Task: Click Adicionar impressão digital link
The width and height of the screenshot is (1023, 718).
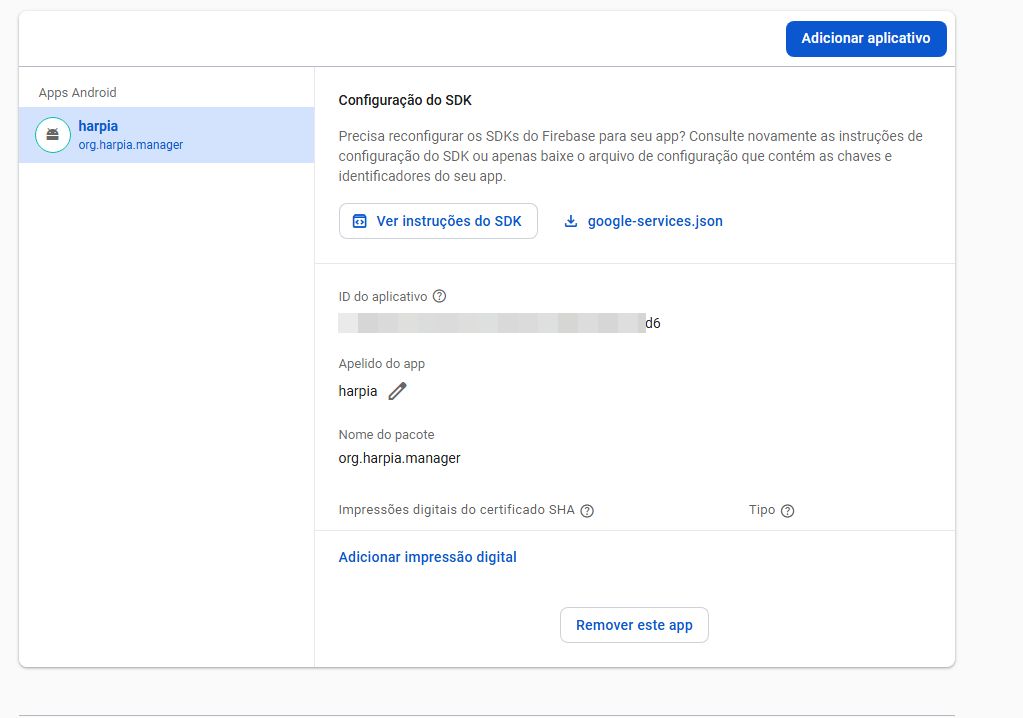Action: pos(427,557)
